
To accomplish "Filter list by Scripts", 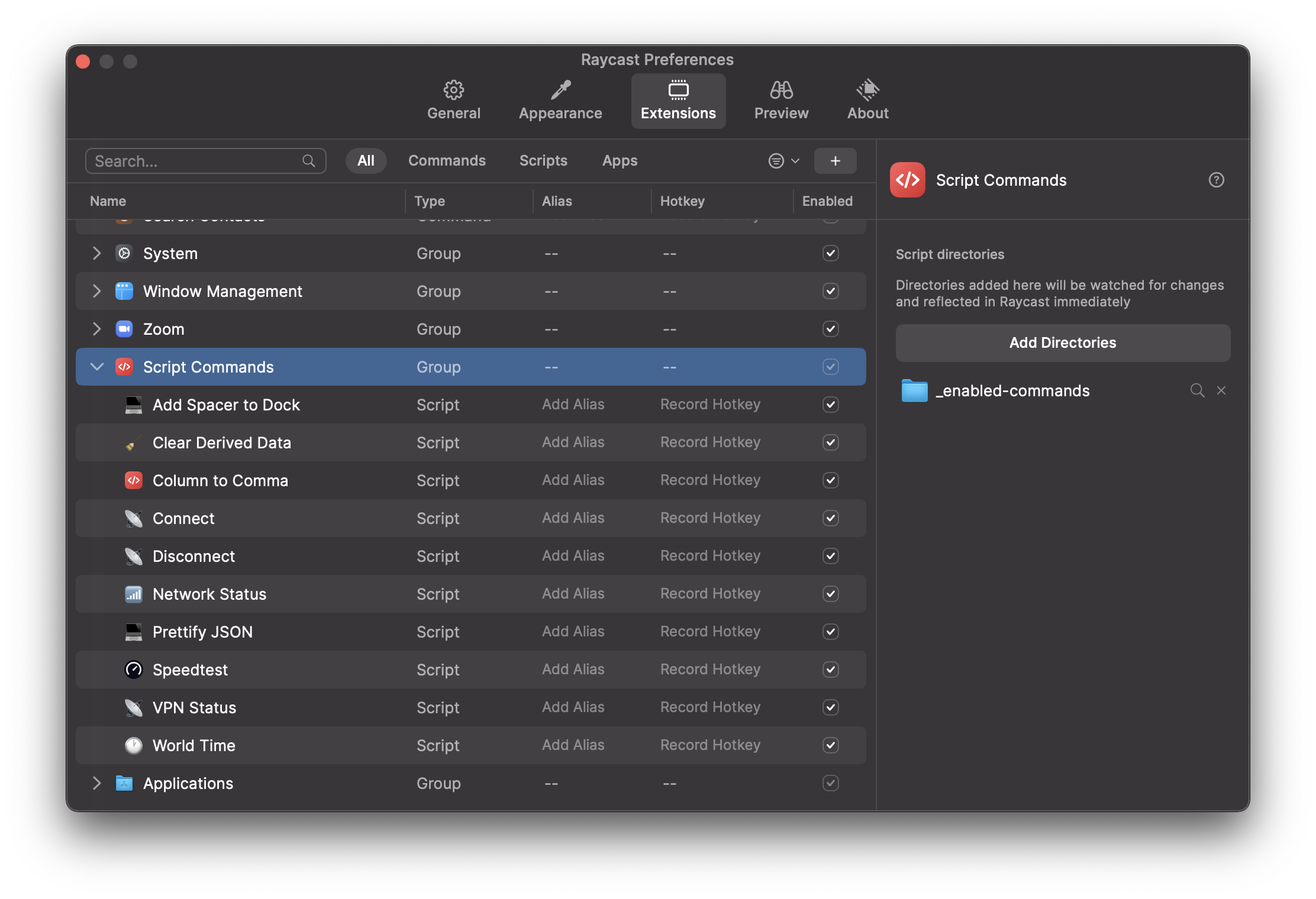I will click(543, 161).
